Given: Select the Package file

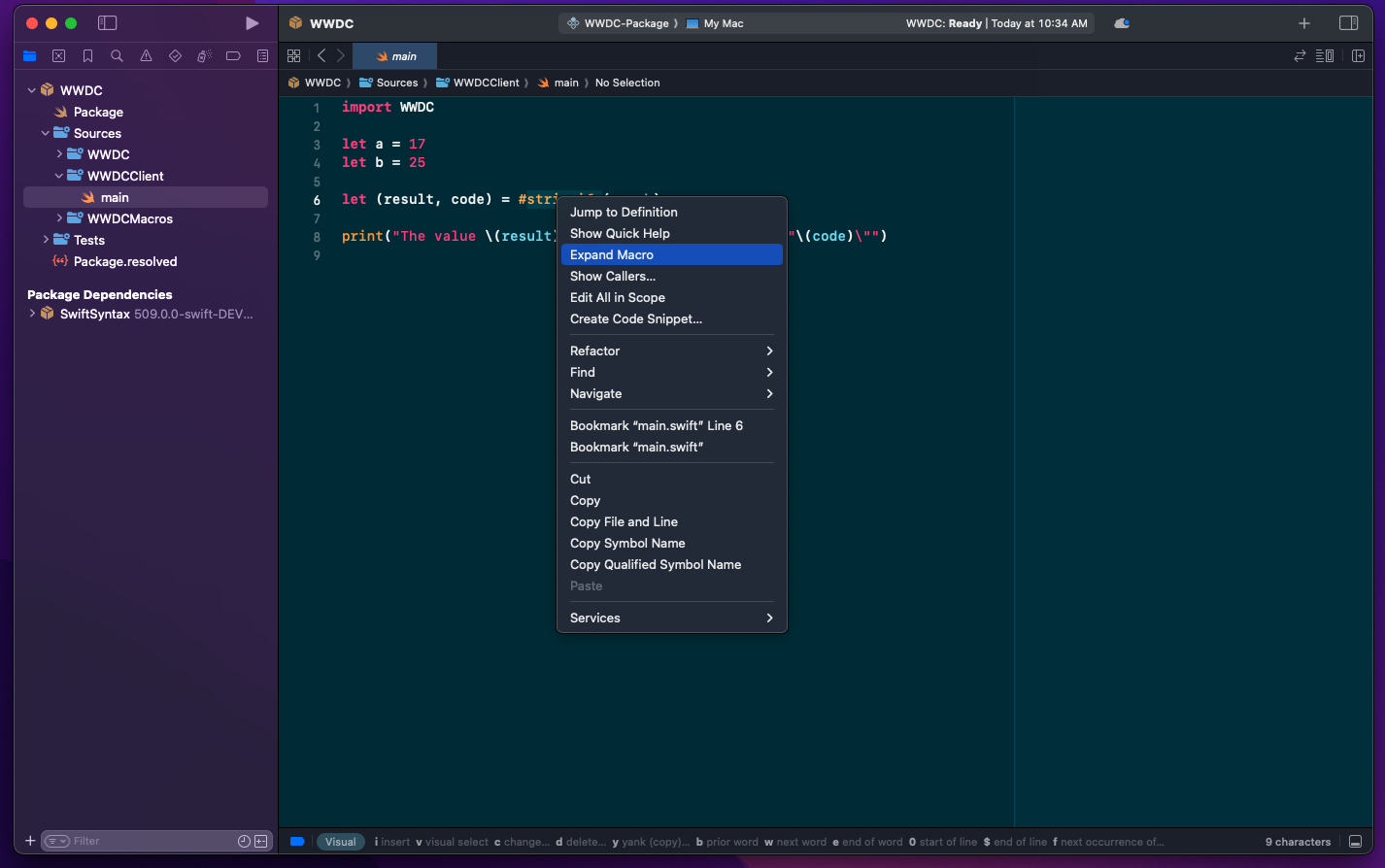Looking at the screenshot, I should point(98,112).
